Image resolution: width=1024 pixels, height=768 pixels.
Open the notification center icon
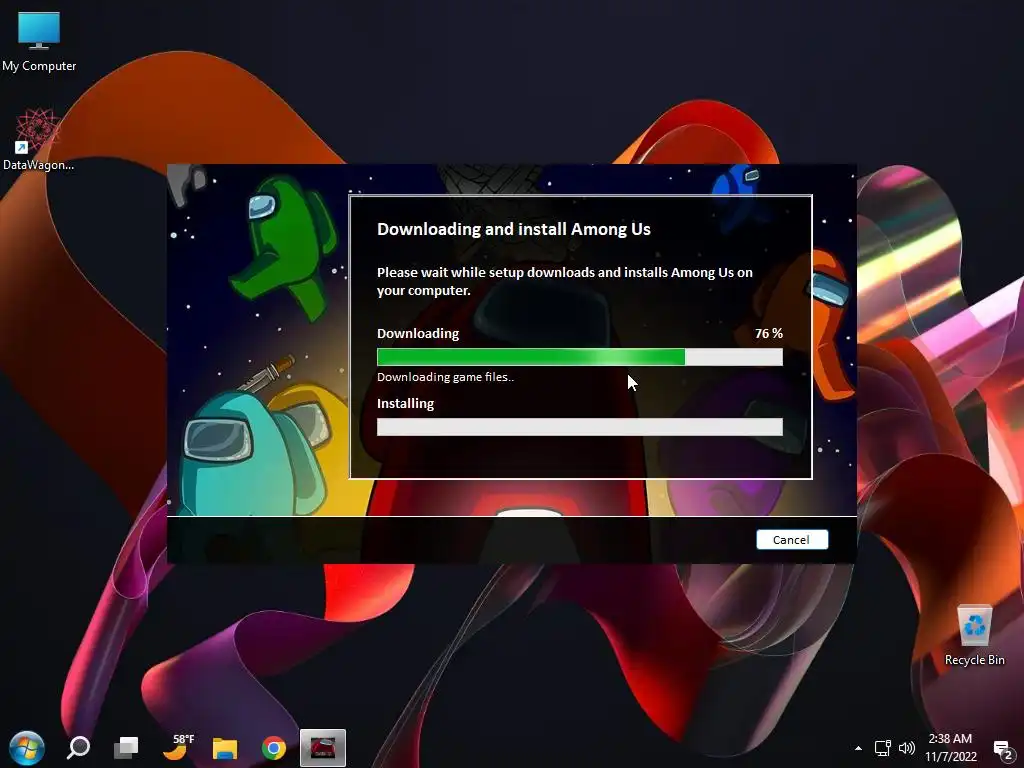tap(1002, 749)
